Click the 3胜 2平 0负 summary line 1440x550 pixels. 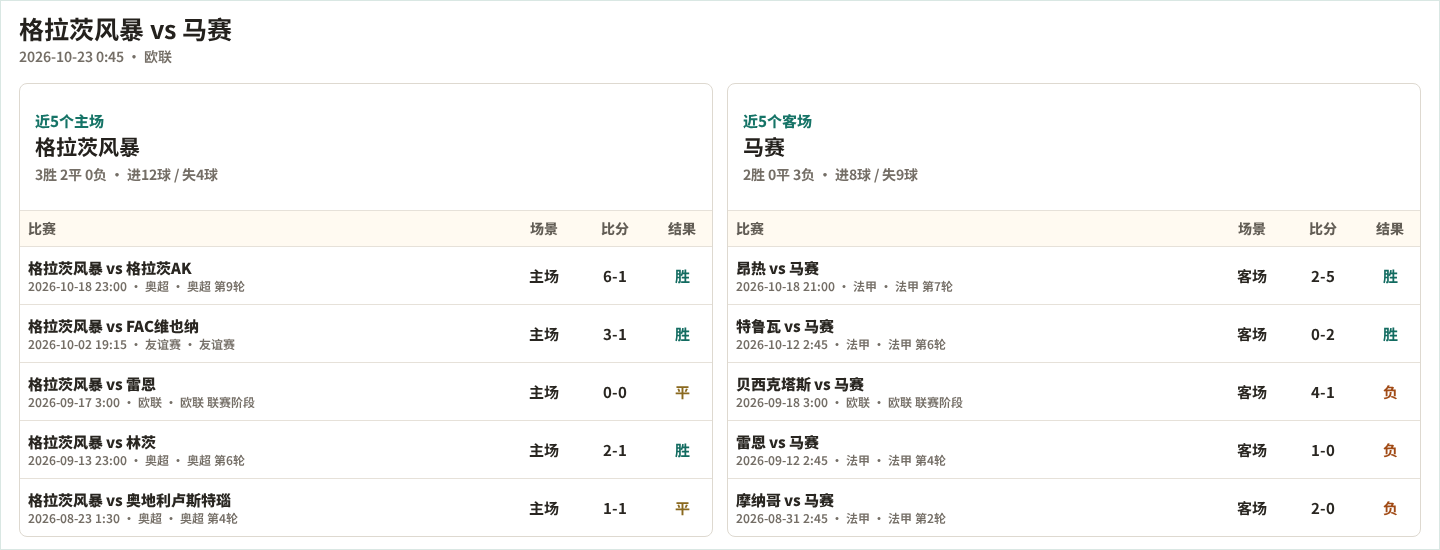pos(126,175)
